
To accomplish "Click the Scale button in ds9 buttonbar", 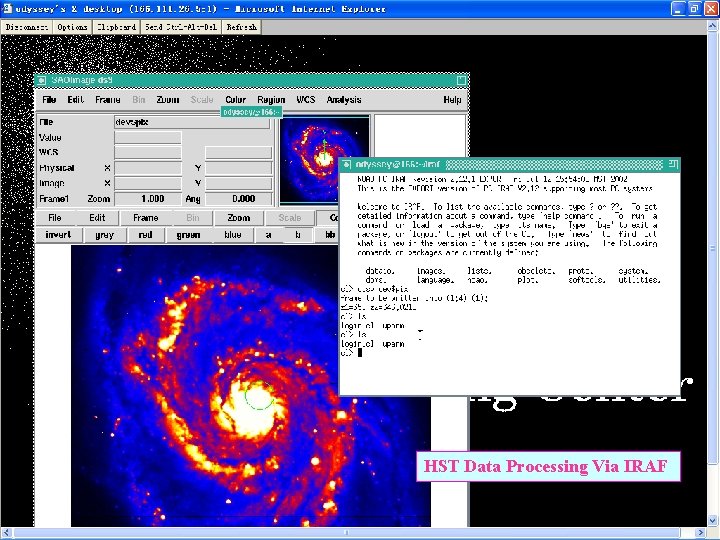I will [x=290, y=218].
